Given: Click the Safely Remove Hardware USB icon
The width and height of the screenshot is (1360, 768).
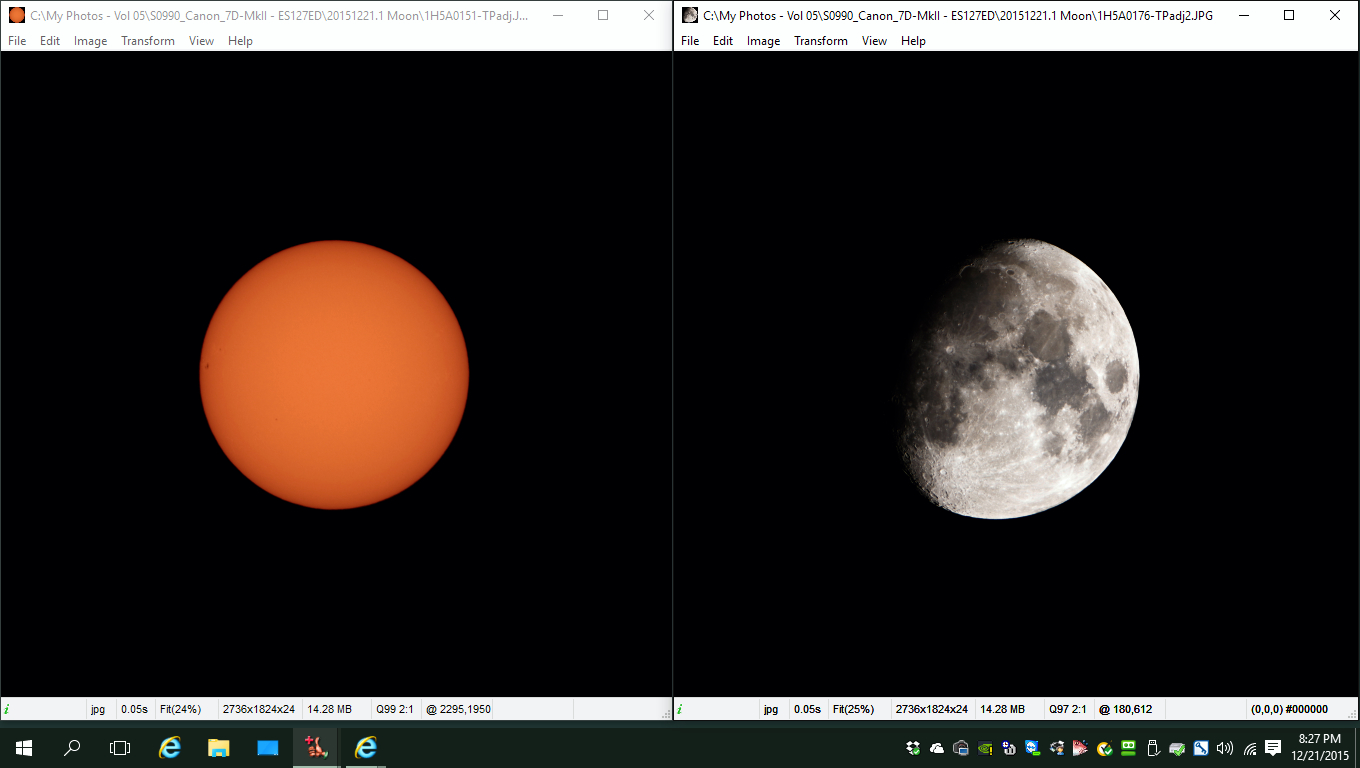Looking at the screenshot, I should (1153, 748).
